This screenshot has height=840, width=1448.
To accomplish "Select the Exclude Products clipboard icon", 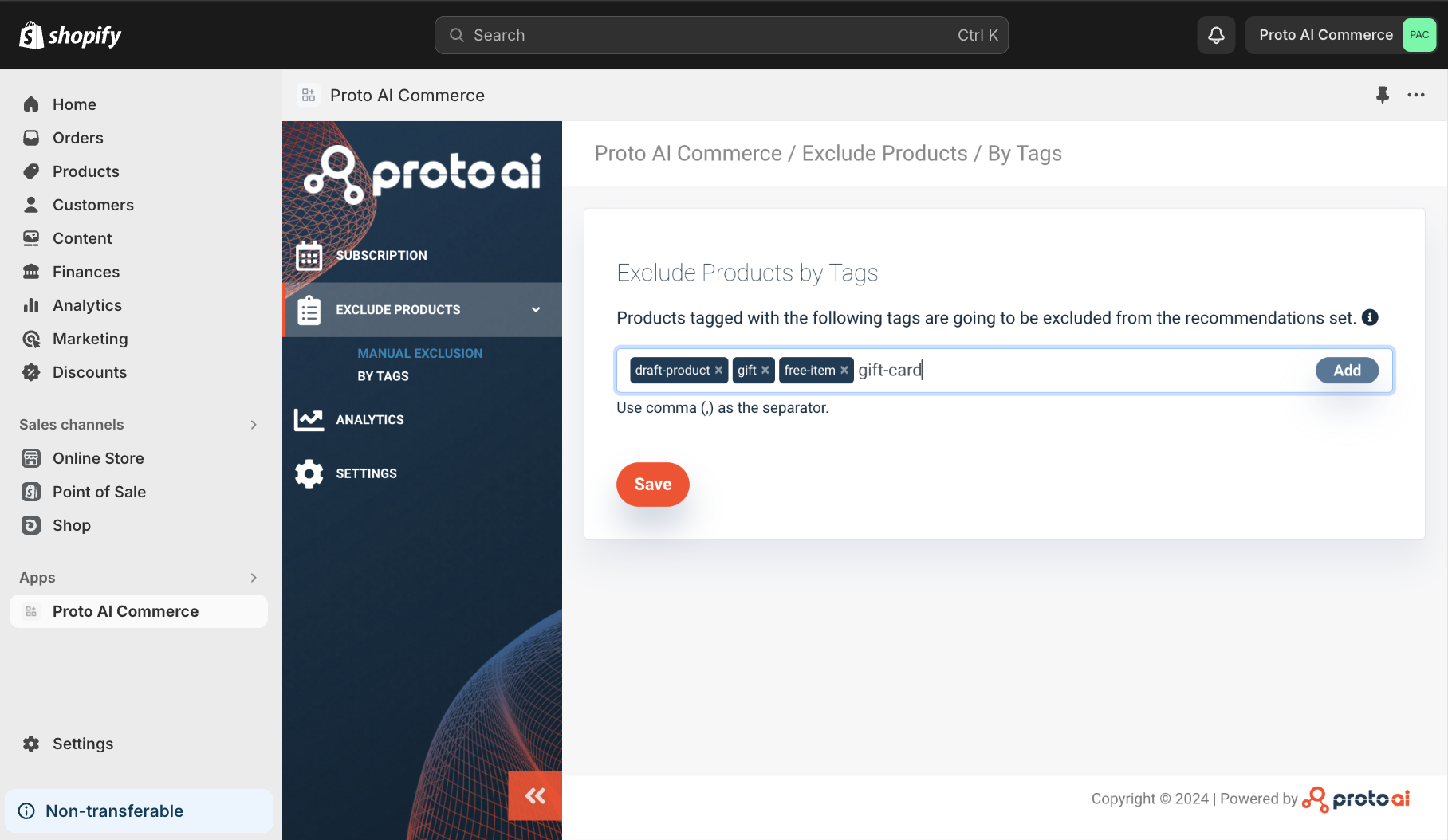I will pyautogui.click(x=309, y=309).
